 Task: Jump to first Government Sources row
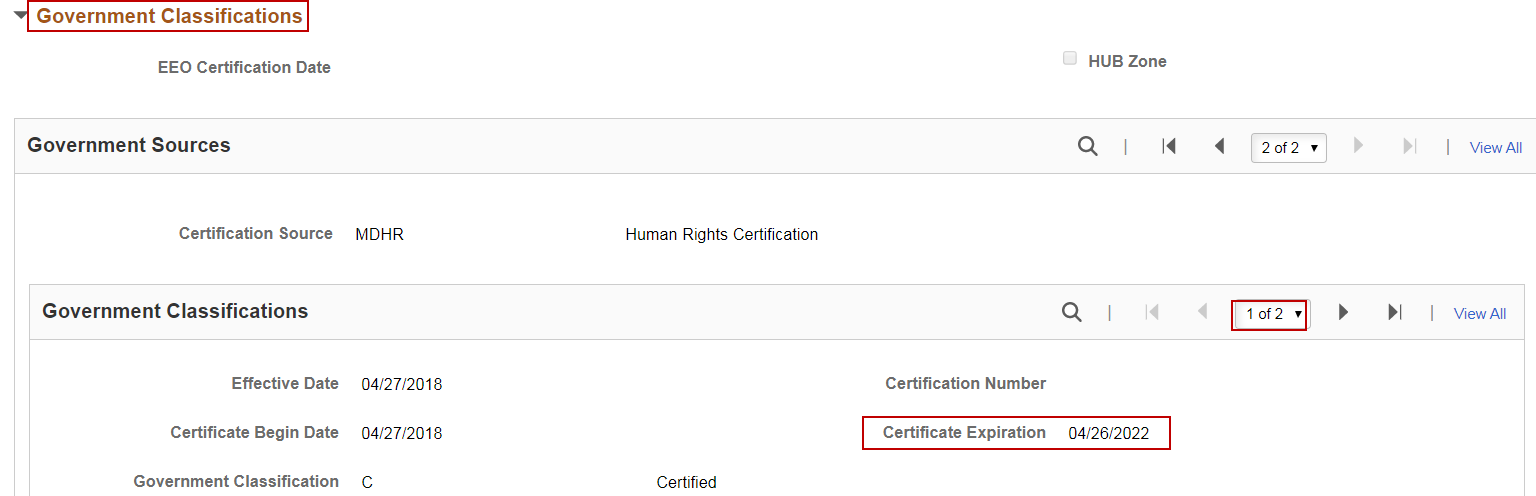(1168, 146)
